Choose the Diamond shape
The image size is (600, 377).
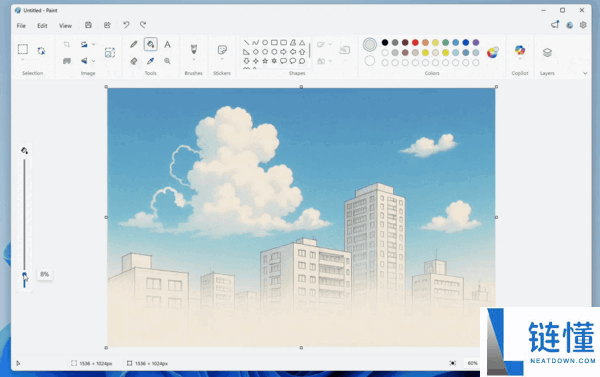(256, 52)
